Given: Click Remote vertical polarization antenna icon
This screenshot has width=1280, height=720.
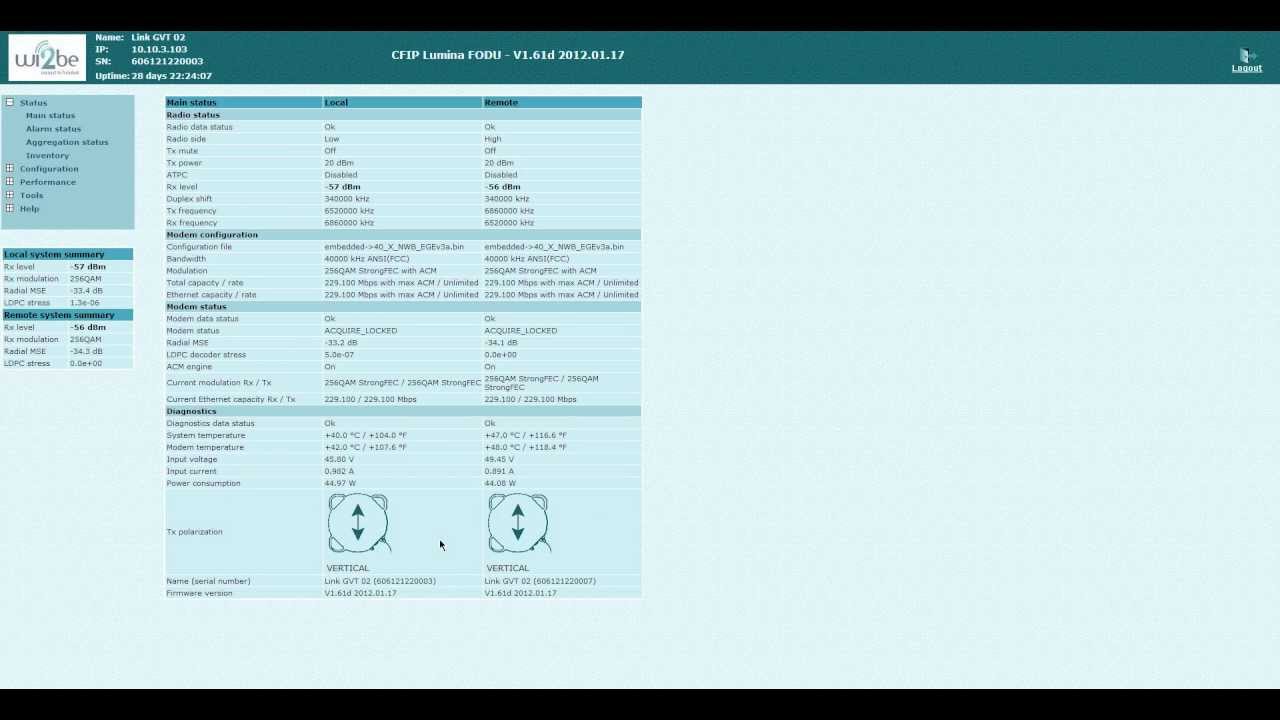Looking at the screenshot, I should tap(518, 523).
